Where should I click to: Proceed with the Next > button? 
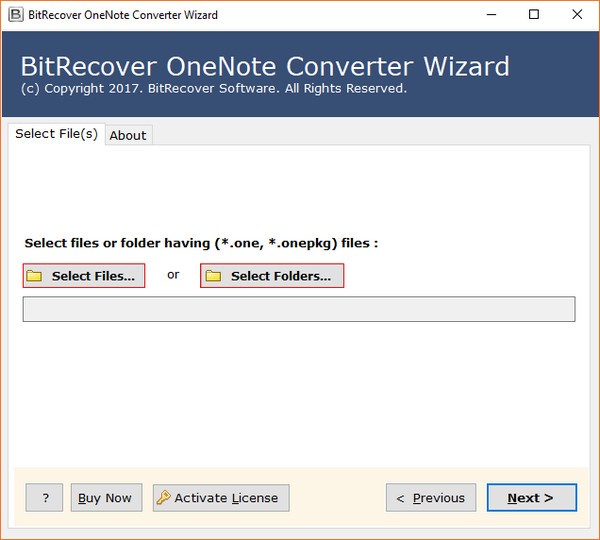[x=532, y=498]
